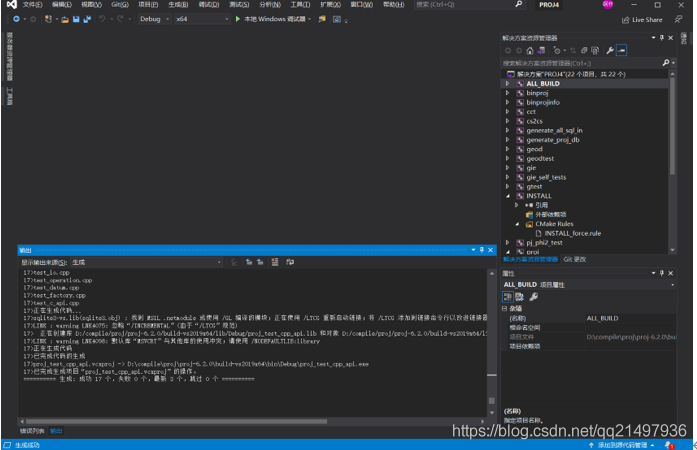This screenshot has height=450, width=697.
Task: Toggle preview selected items in Solution Explorer
Action: coord(621,51)
